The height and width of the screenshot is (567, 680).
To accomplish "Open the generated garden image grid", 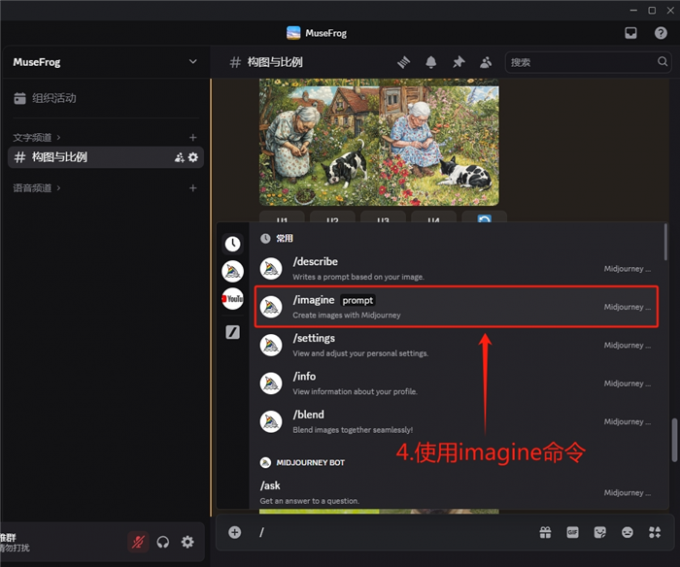I will click(x=379, y=142).
